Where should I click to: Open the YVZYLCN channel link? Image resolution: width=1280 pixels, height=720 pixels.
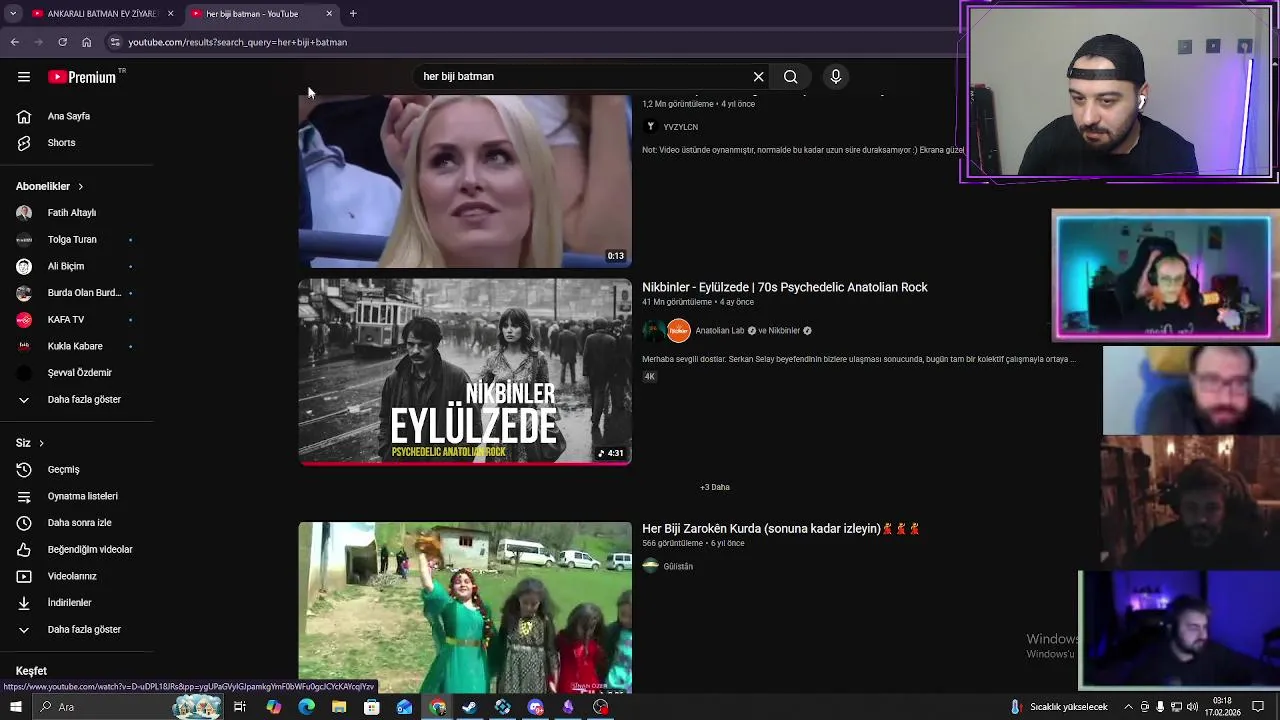click(x=680, y=127)
